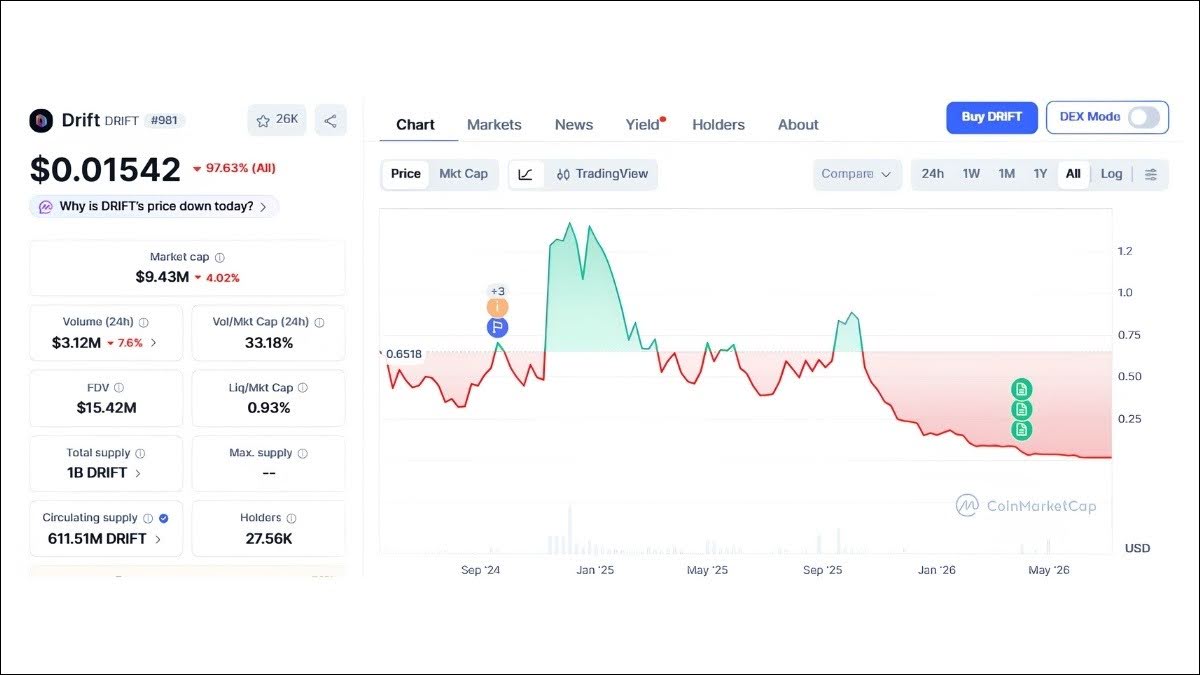
Task: Open the share icon button
Action: click(x=330, y=120)
